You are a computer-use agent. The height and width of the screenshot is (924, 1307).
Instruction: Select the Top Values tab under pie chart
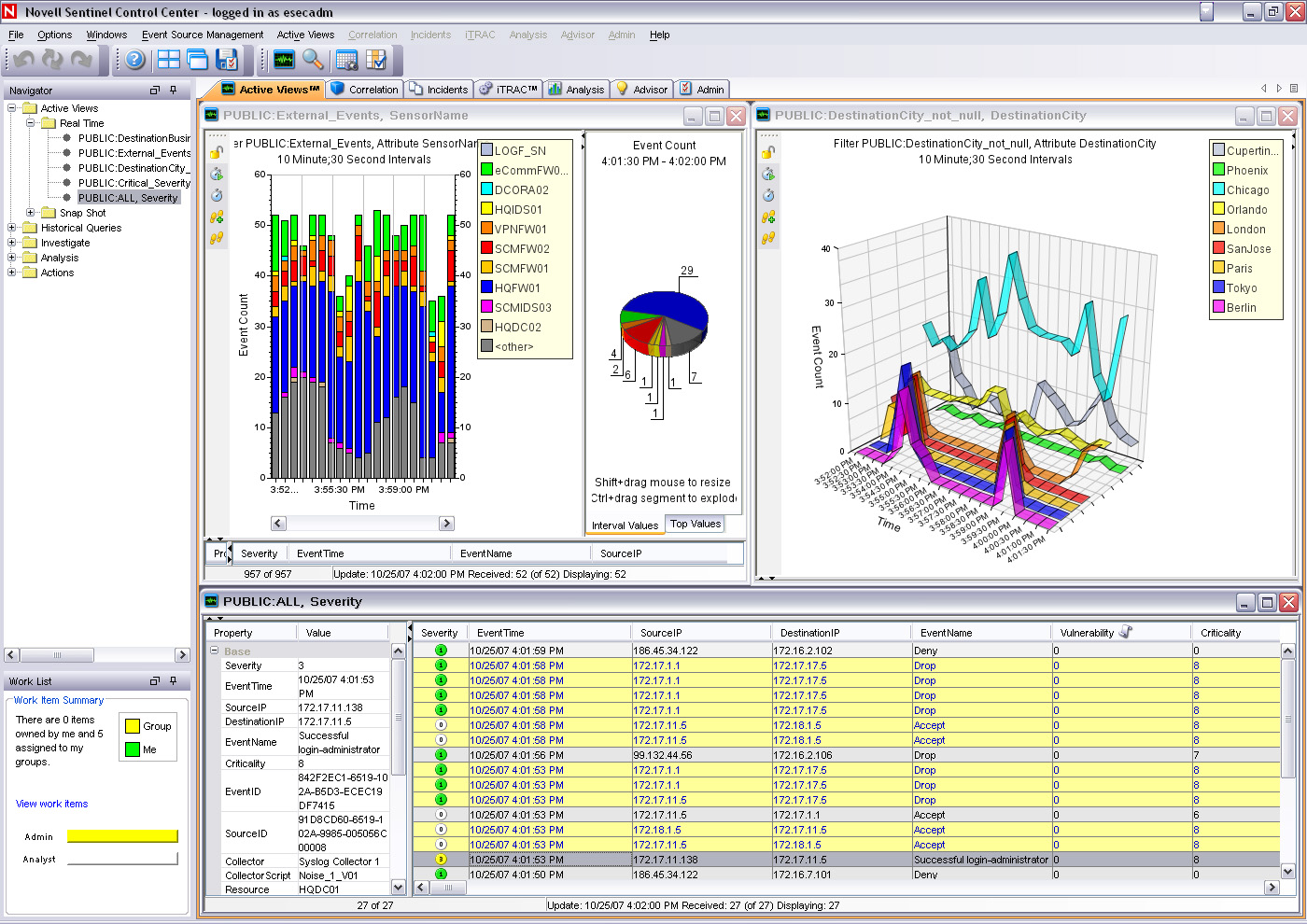click(696, 524)
